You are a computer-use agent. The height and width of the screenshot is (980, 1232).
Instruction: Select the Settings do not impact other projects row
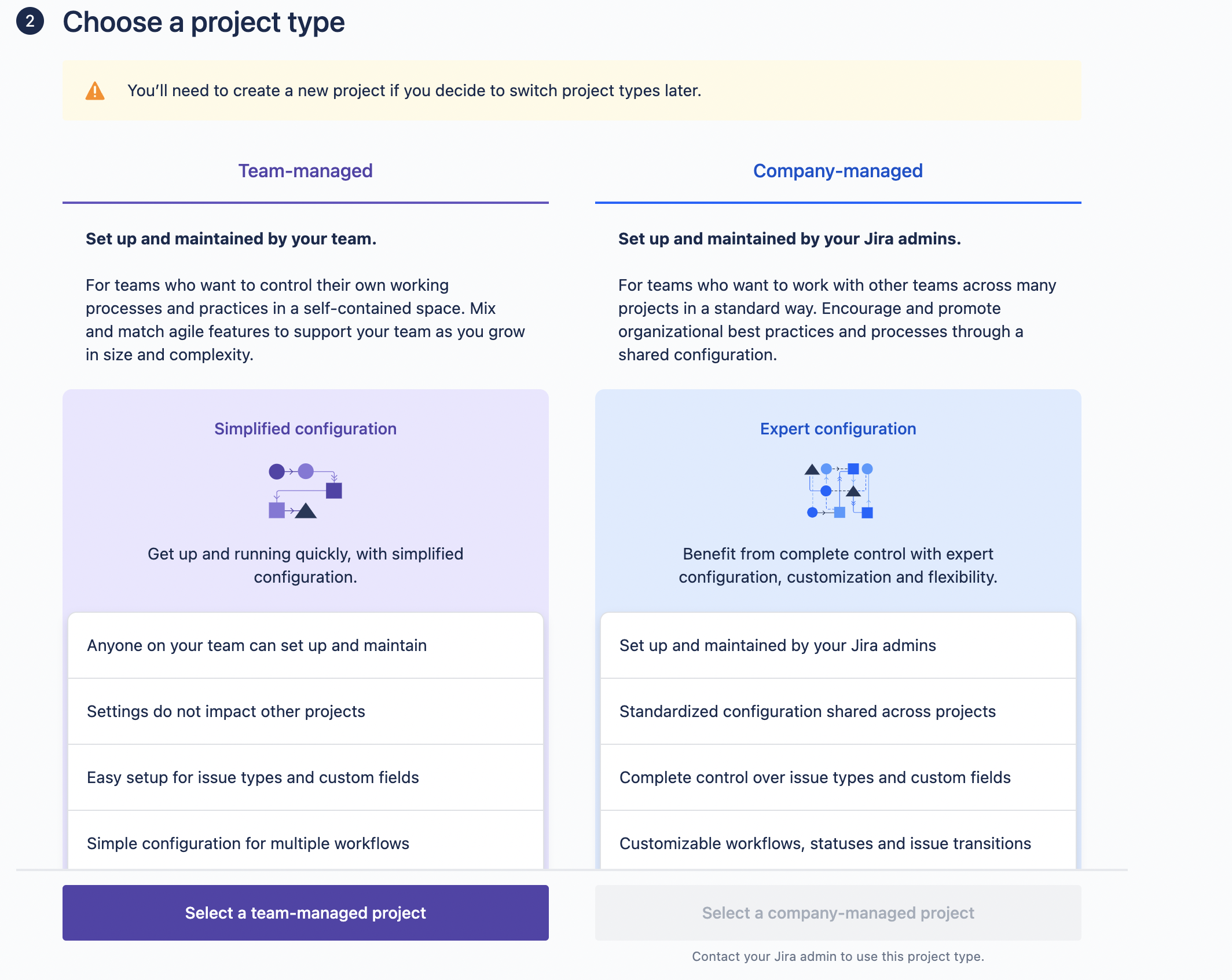click(x=305, y=711)
